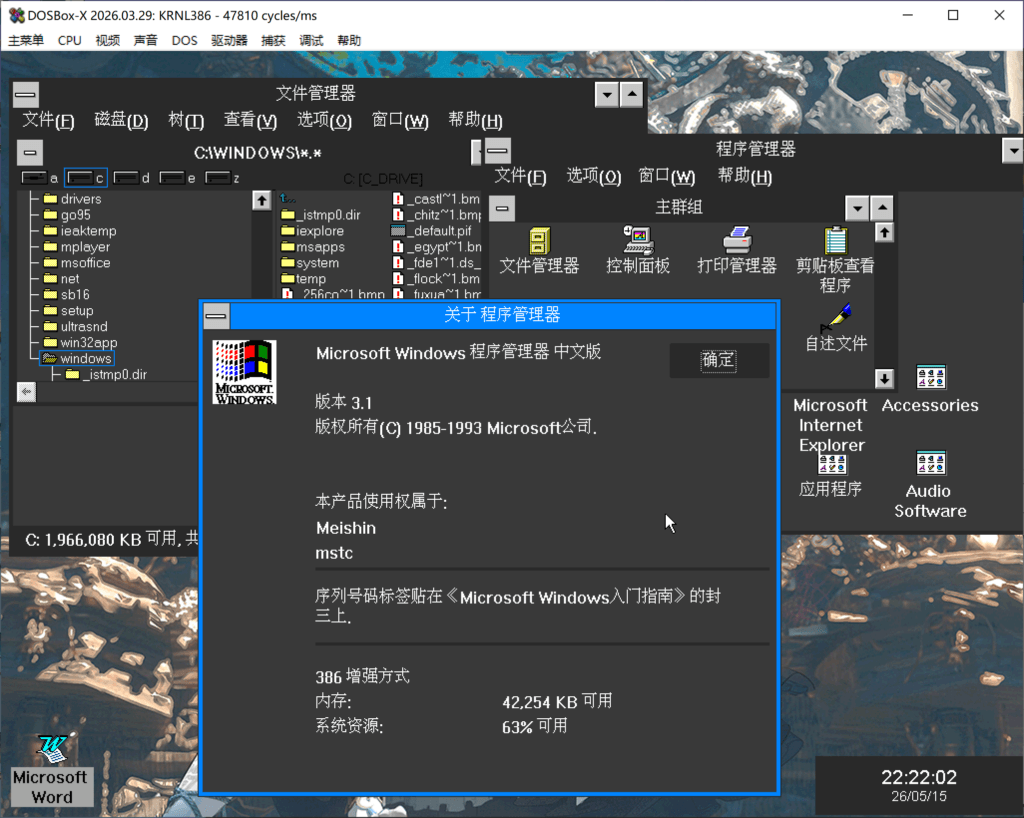The height and width of the screenshot is (818, 1024).
Task: Select the _castl~1.bmp file
Action: point(436,198)
